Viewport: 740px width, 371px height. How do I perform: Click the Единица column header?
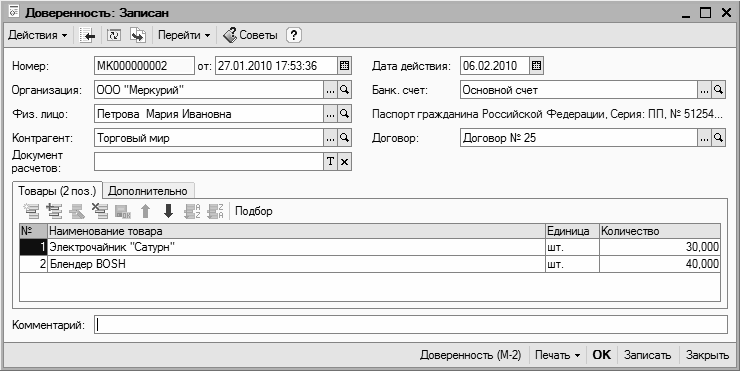point(572,231)
